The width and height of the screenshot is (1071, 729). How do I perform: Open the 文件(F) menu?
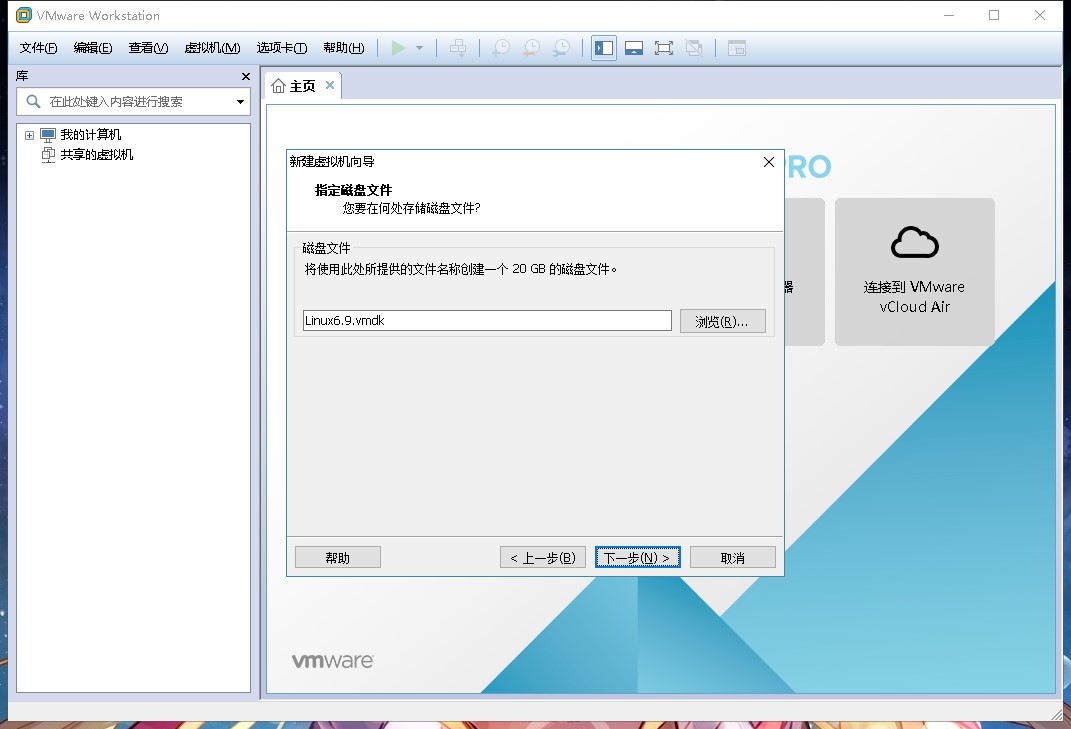38,48
